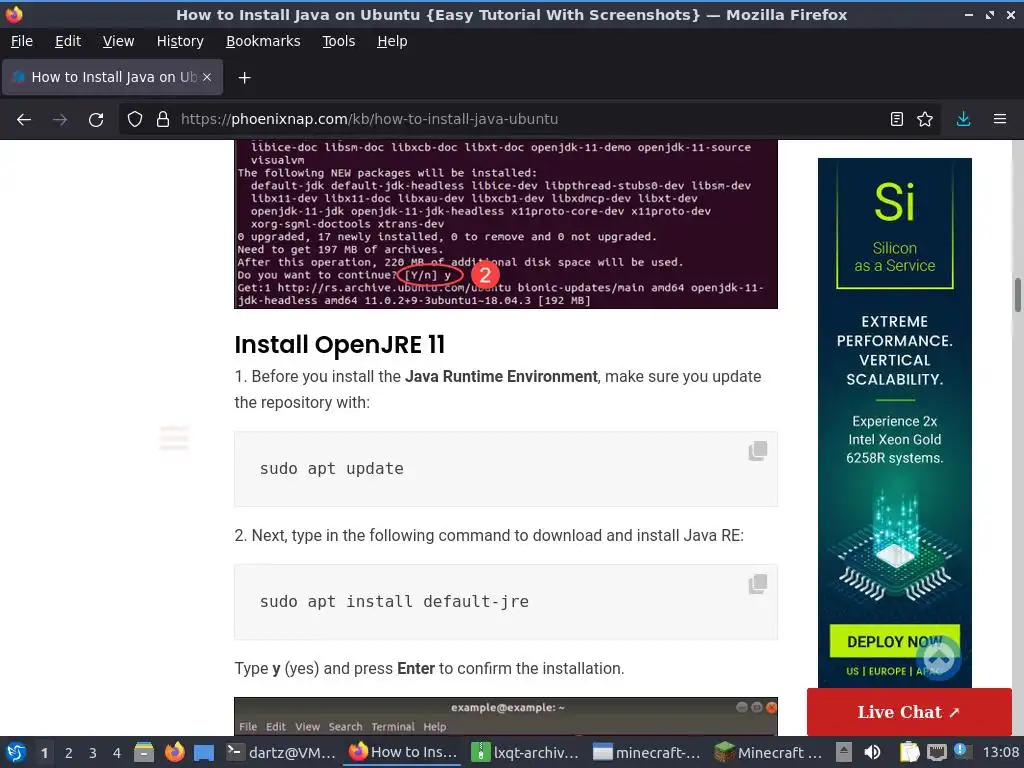Start a Live Chat
1024x768 pixels.
908,712
